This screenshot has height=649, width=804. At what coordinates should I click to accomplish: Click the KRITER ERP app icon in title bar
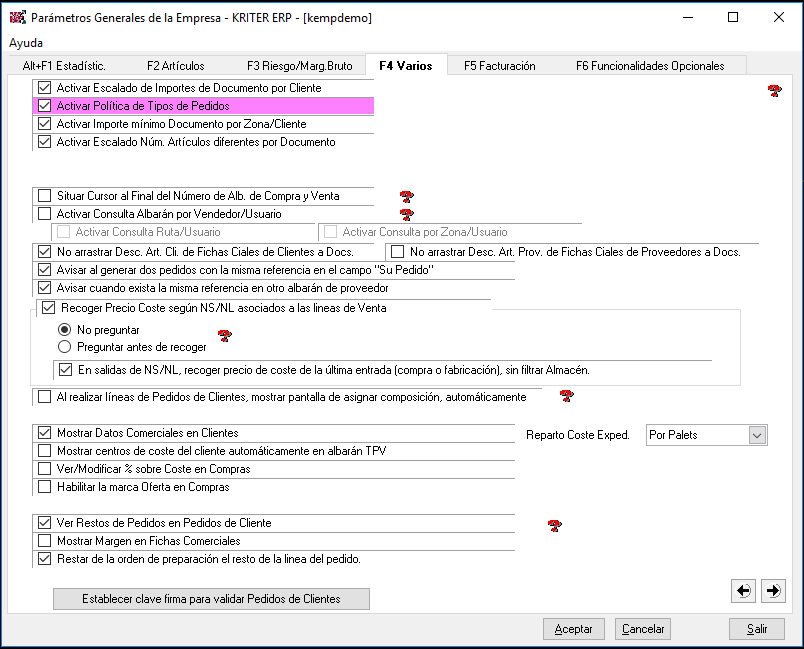point(17,17)
